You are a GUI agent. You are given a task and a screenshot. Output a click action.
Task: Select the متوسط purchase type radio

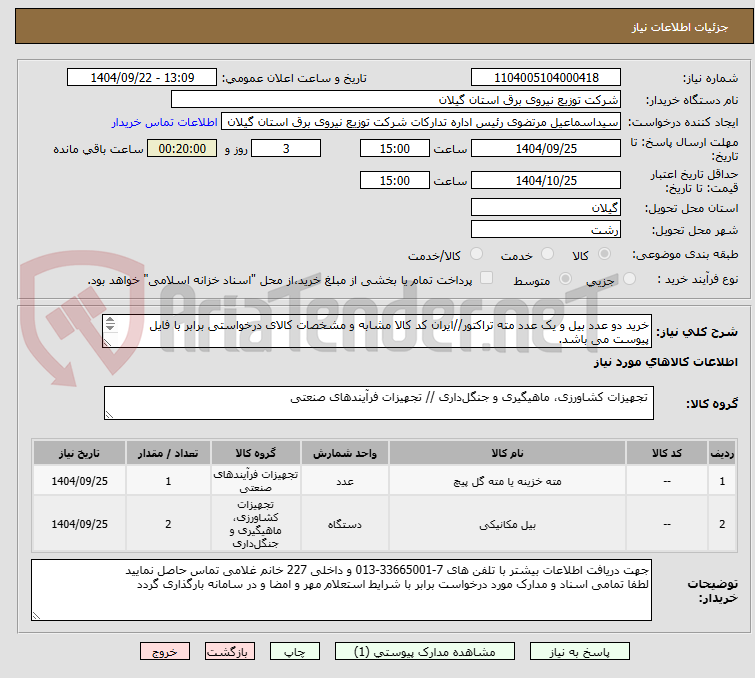pos(565,279)
